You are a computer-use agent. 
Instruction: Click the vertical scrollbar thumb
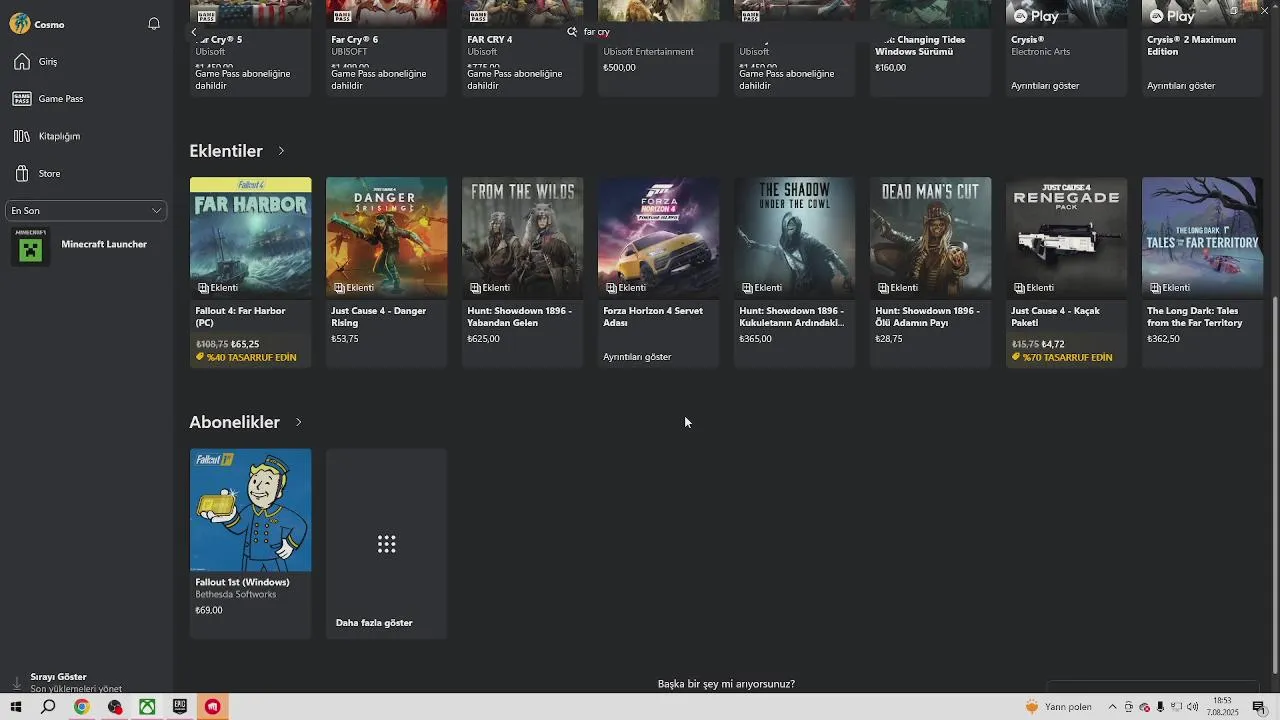1274,485
